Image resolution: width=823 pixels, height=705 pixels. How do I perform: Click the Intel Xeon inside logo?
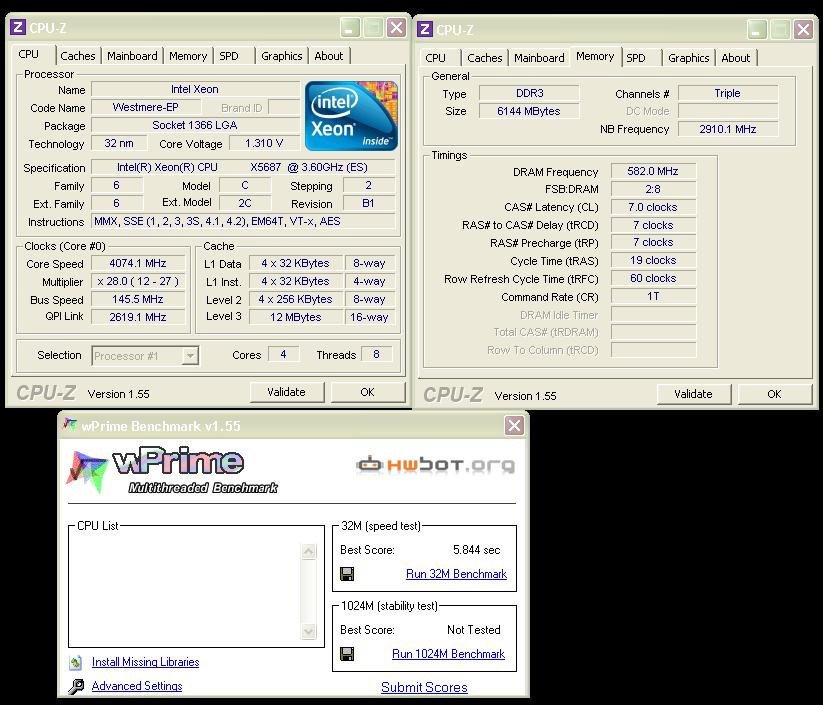[352, 115]
